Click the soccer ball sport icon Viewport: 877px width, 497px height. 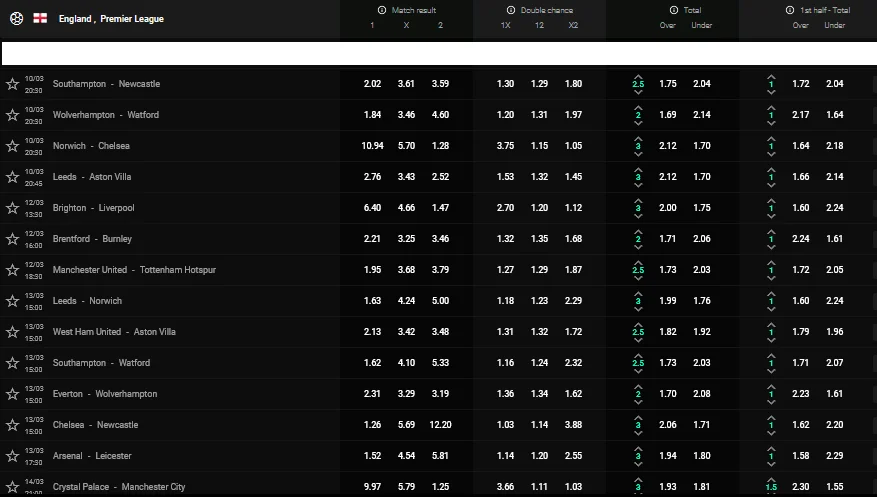[x=16, y=18]
